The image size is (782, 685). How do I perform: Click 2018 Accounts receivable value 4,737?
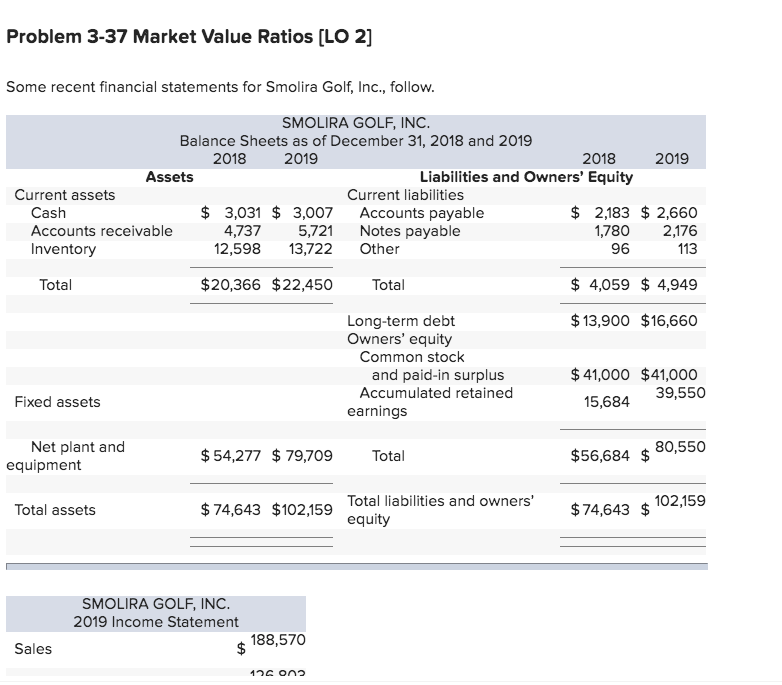click(x=242, y=231)
